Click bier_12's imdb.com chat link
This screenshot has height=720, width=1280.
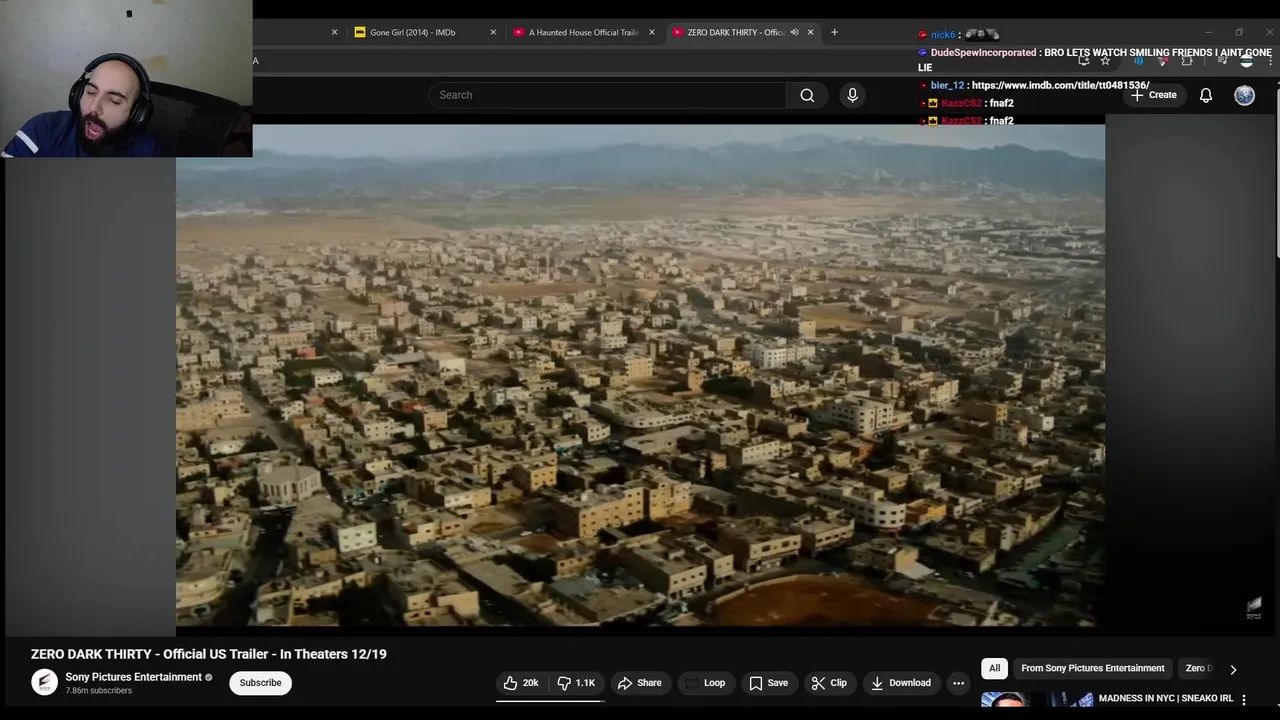pos(1060,86)
